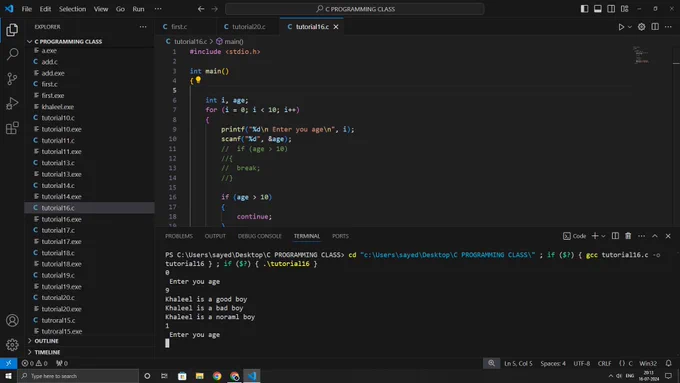Select the Code terminal profile label
680x383 pixels.
tap(575, 236)
